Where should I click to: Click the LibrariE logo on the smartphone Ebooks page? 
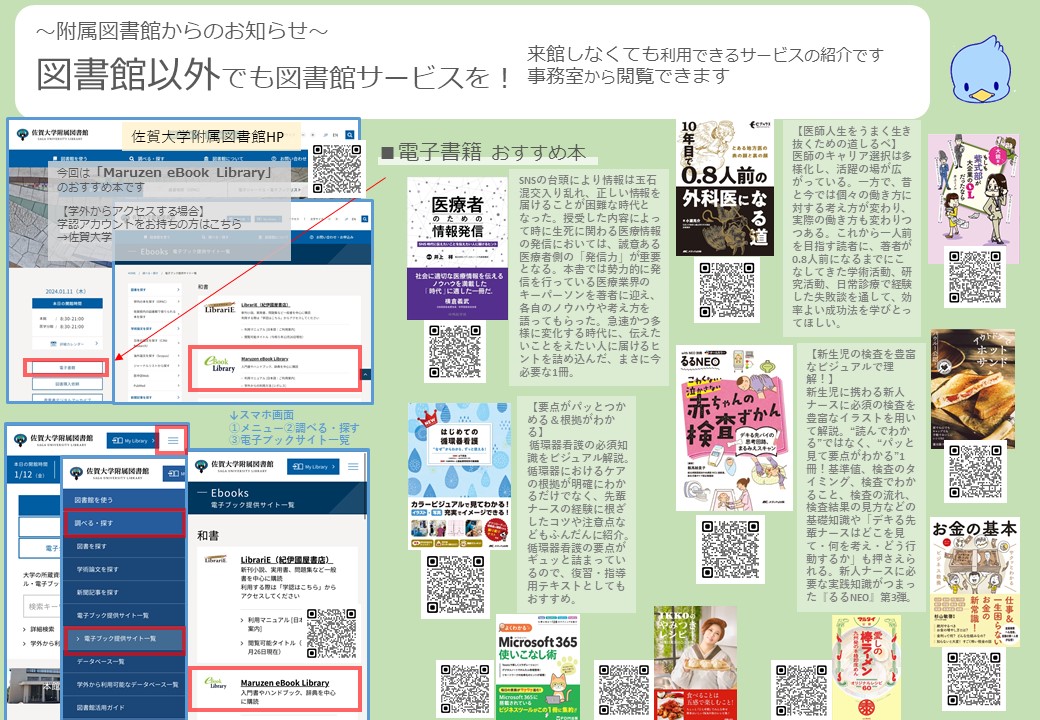pos(216,560)
